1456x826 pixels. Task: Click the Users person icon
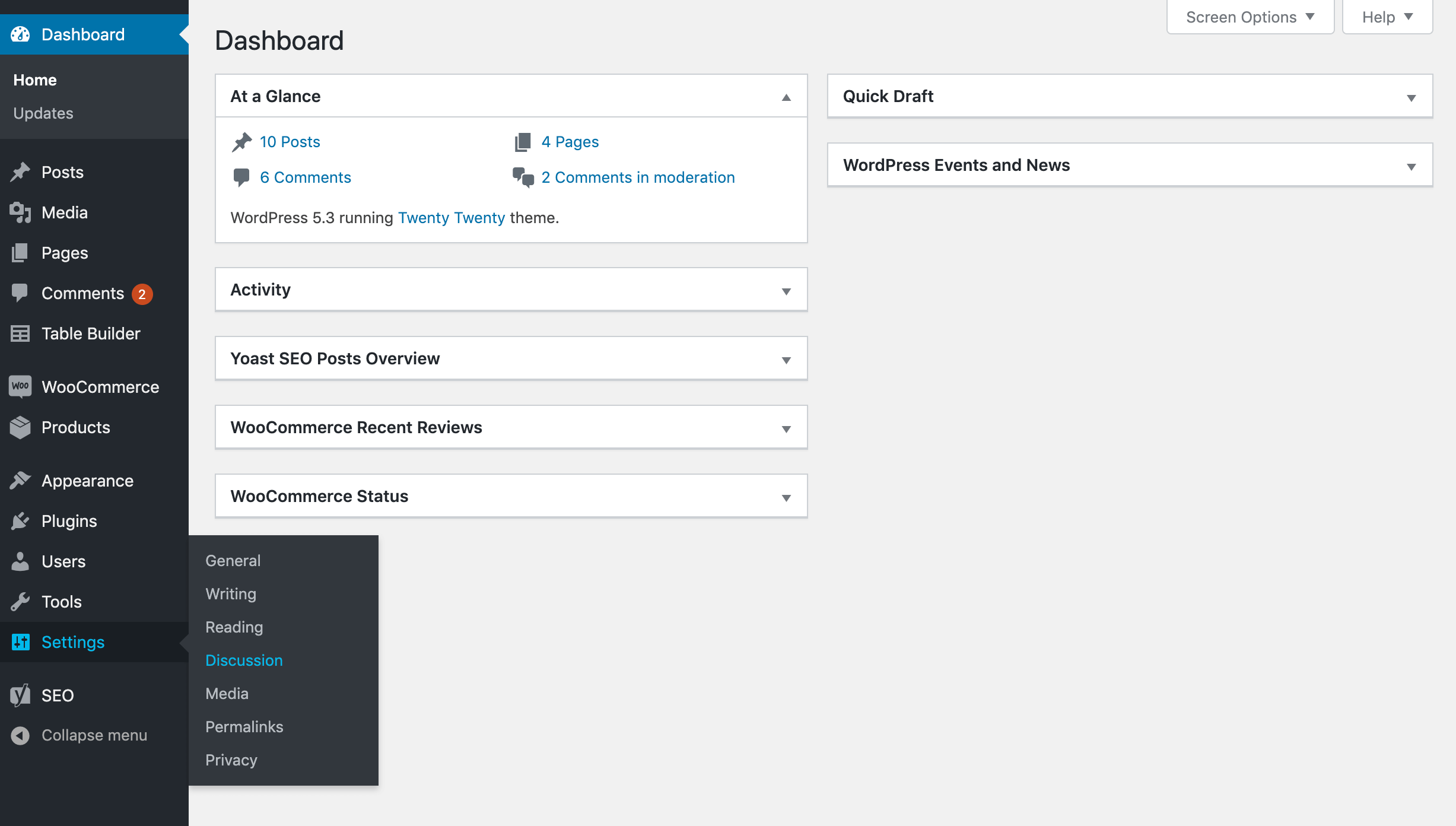[20, 561]
